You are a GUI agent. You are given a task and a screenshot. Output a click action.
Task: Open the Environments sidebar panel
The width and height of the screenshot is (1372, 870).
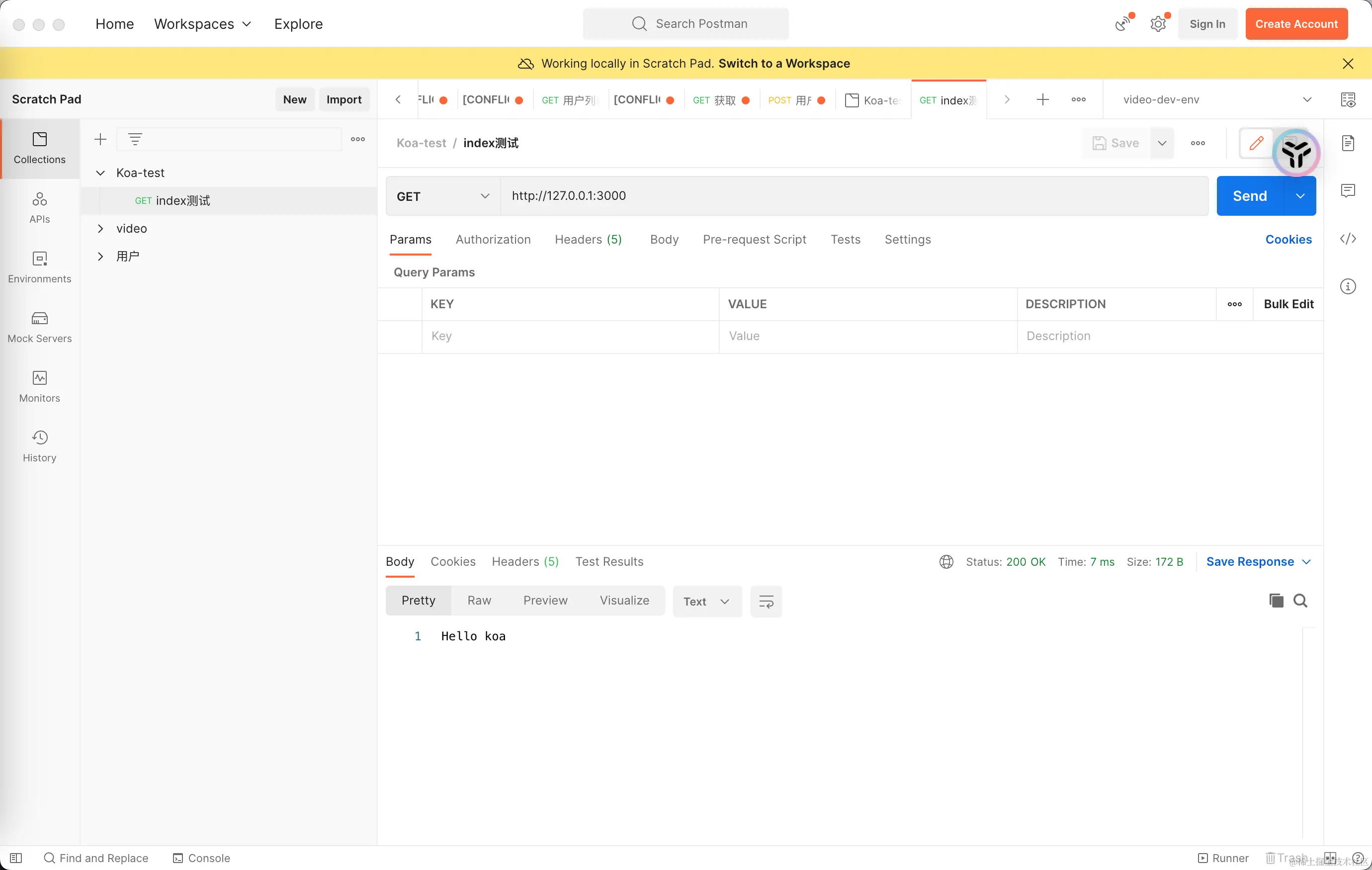(x=39, y=268)
